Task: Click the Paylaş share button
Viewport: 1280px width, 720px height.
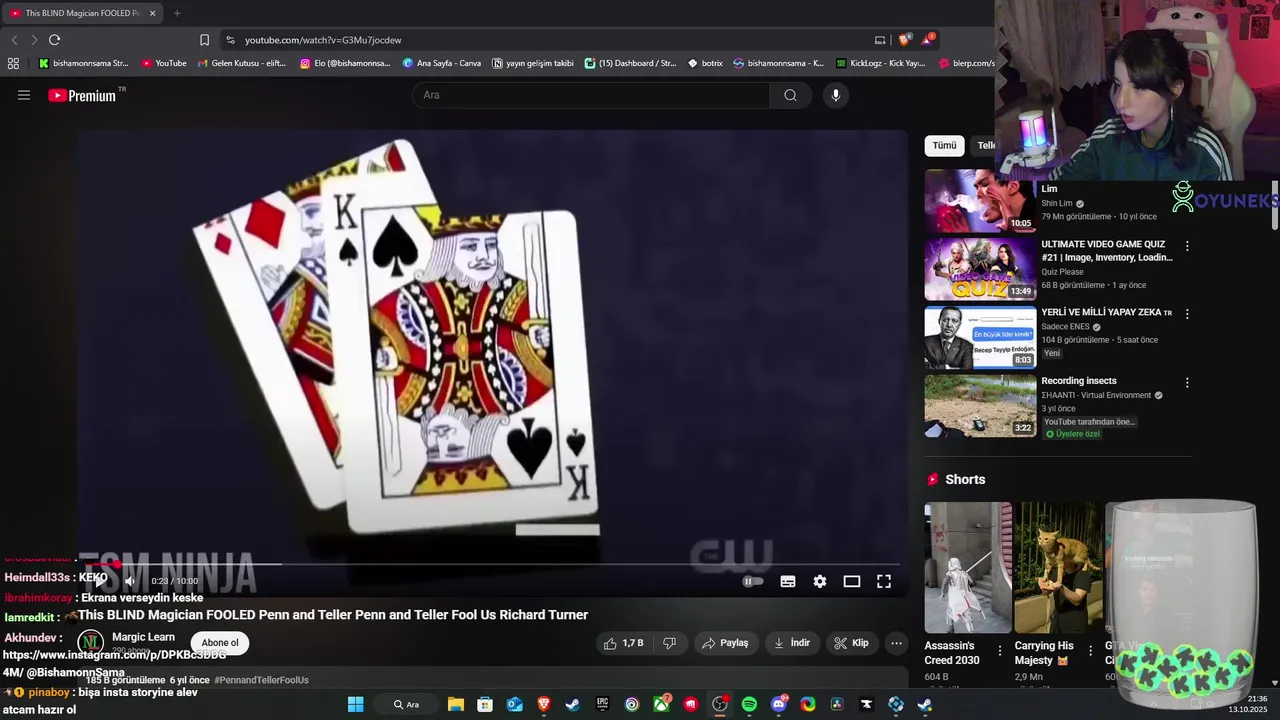Action: click(x=725, y=643)
